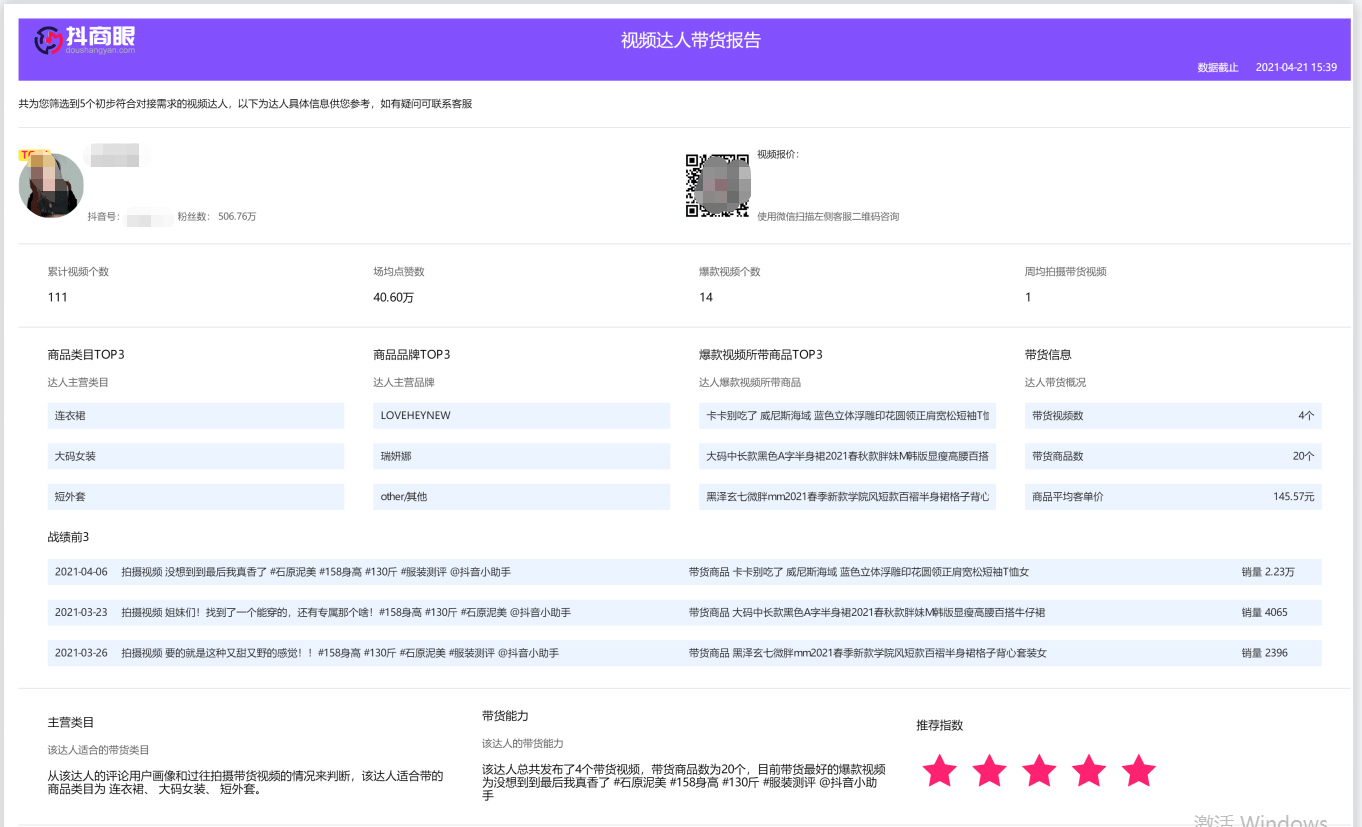Click the report title 视频达人带货报告
Image resolution: width=1362 pixels, height=827 pixels.
tap(691, 40)
